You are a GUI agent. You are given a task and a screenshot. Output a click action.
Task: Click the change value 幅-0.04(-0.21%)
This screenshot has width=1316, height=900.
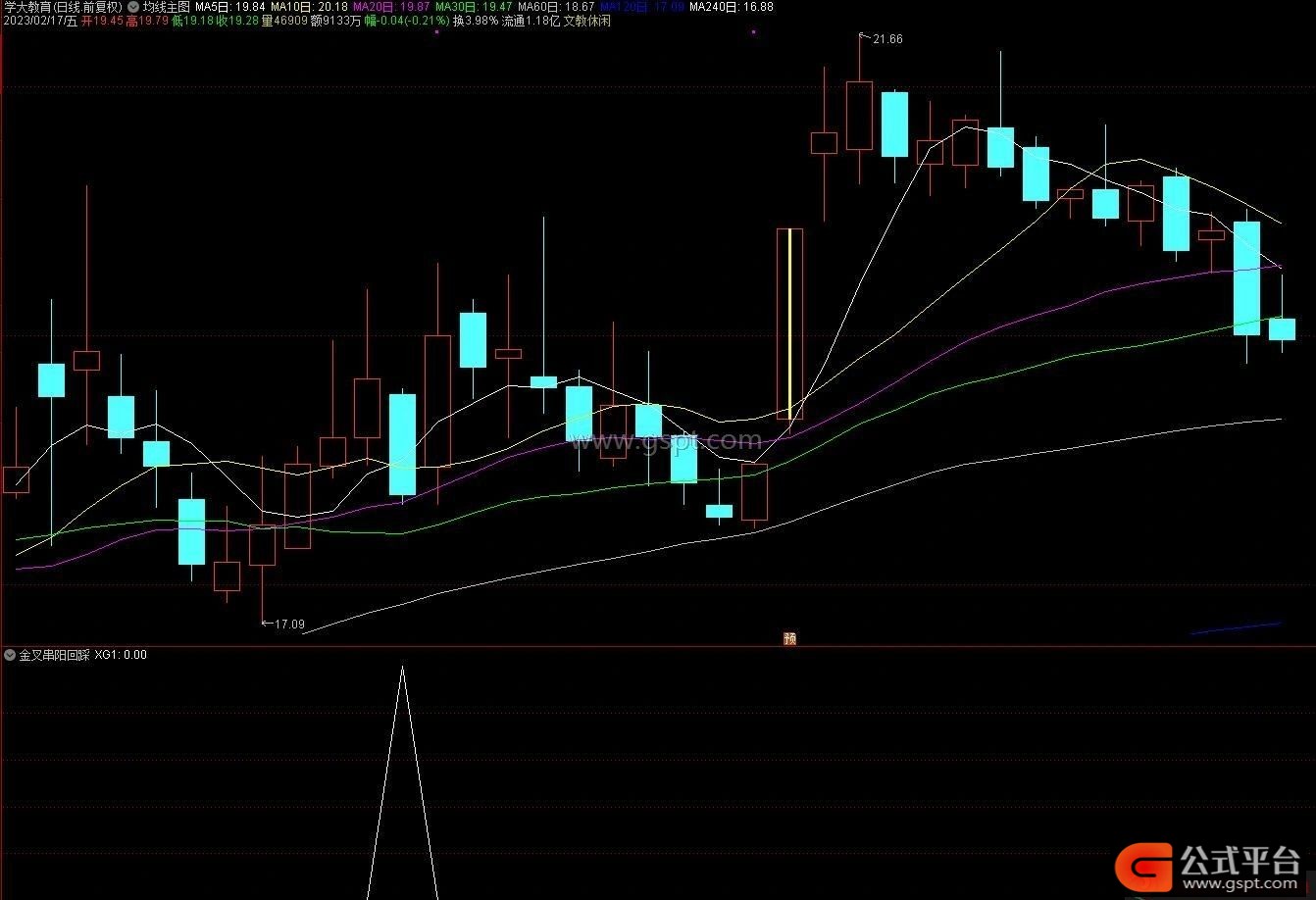tap(406, 21)
